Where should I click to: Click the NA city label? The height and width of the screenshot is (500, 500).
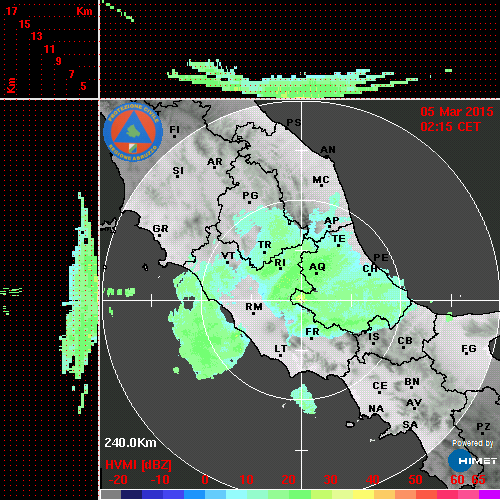[376, 409]
